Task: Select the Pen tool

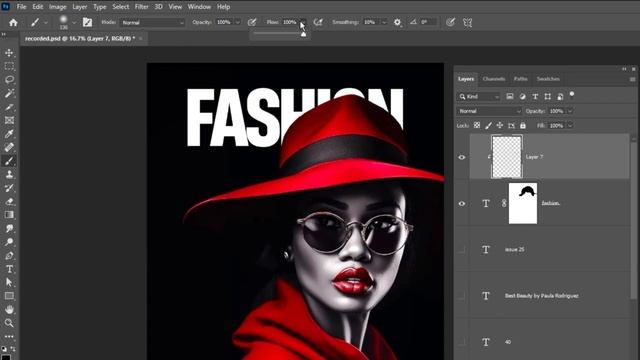Action: (x=9, y=256)
